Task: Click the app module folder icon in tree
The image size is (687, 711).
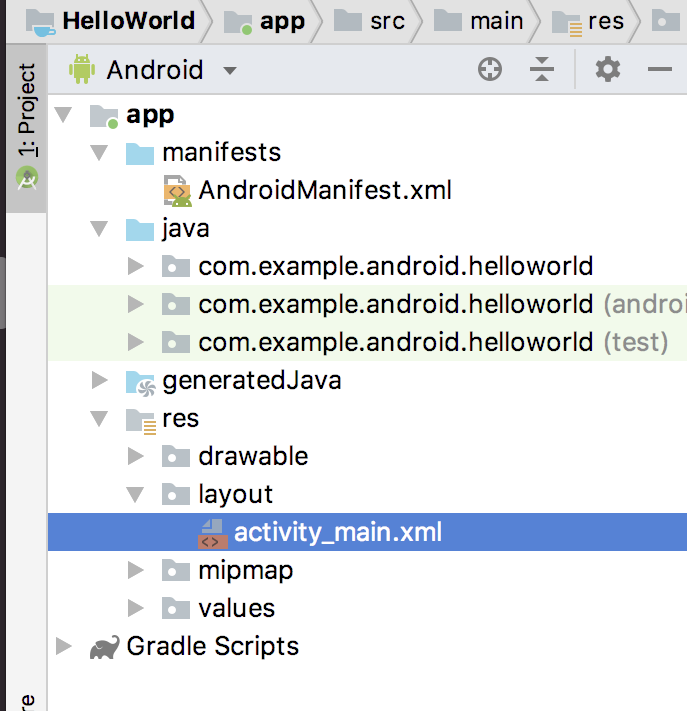Action: coord(104,117)
